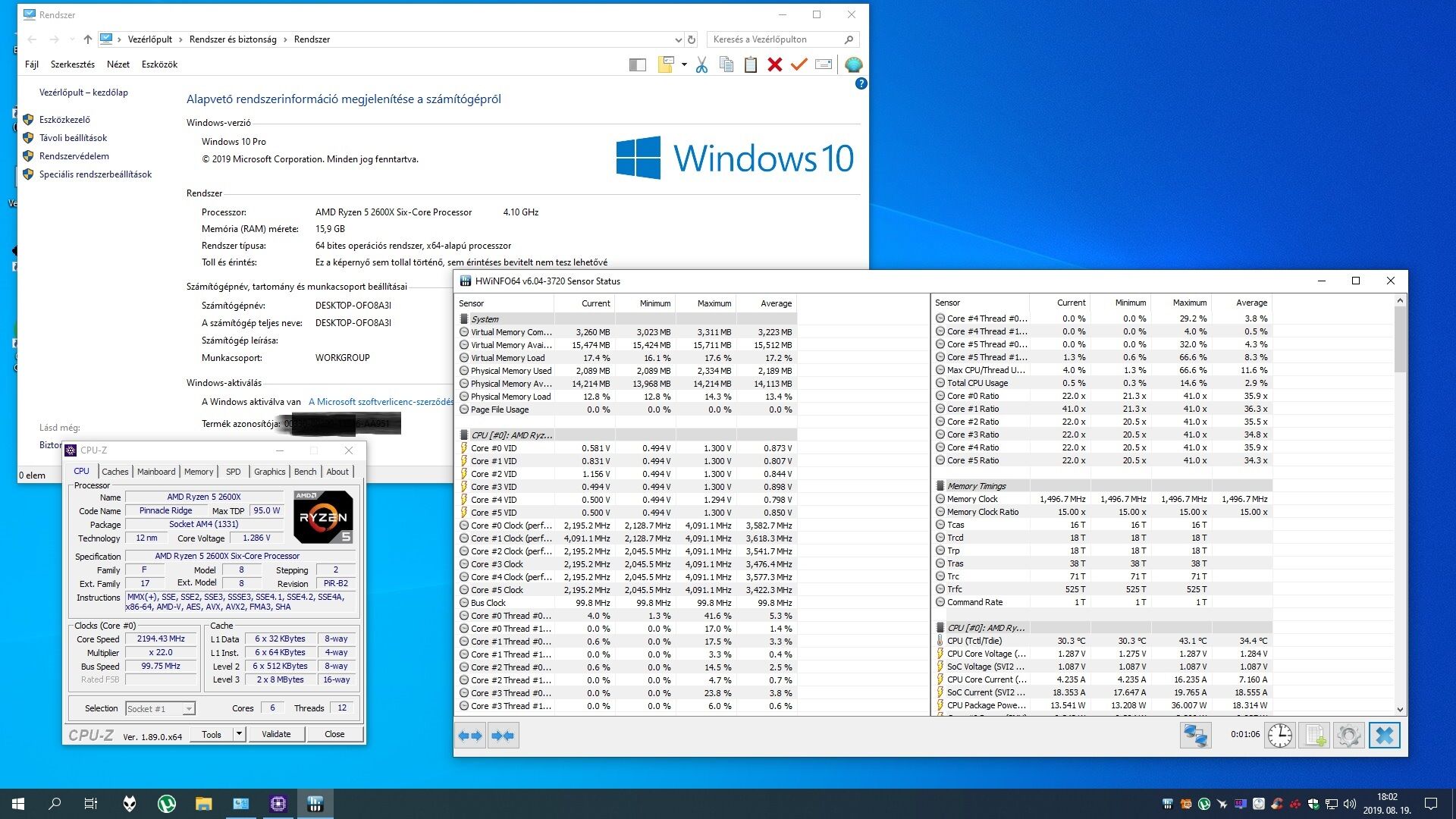Open the Szerkesztés menu
Viewport: 1456px width, 819px height.
point(73,64)
